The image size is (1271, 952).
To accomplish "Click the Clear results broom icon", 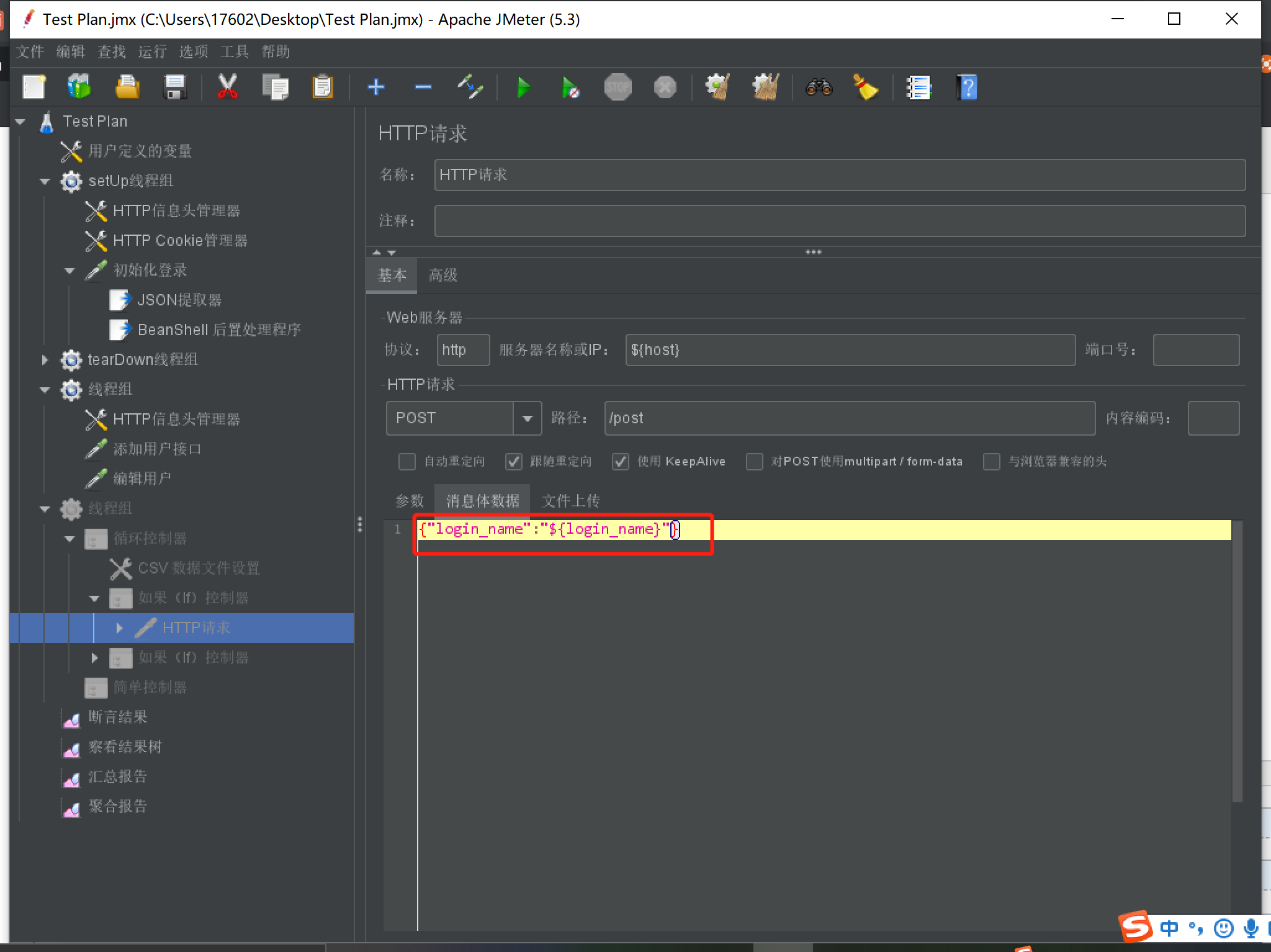I will coord(718,87).
